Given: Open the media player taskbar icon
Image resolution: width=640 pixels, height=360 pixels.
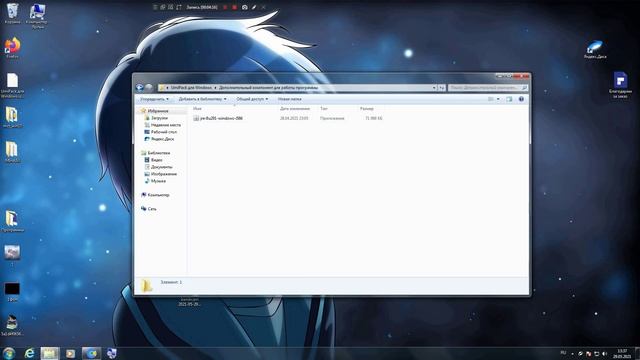Looking at the screenshot, I should (71, 353).
